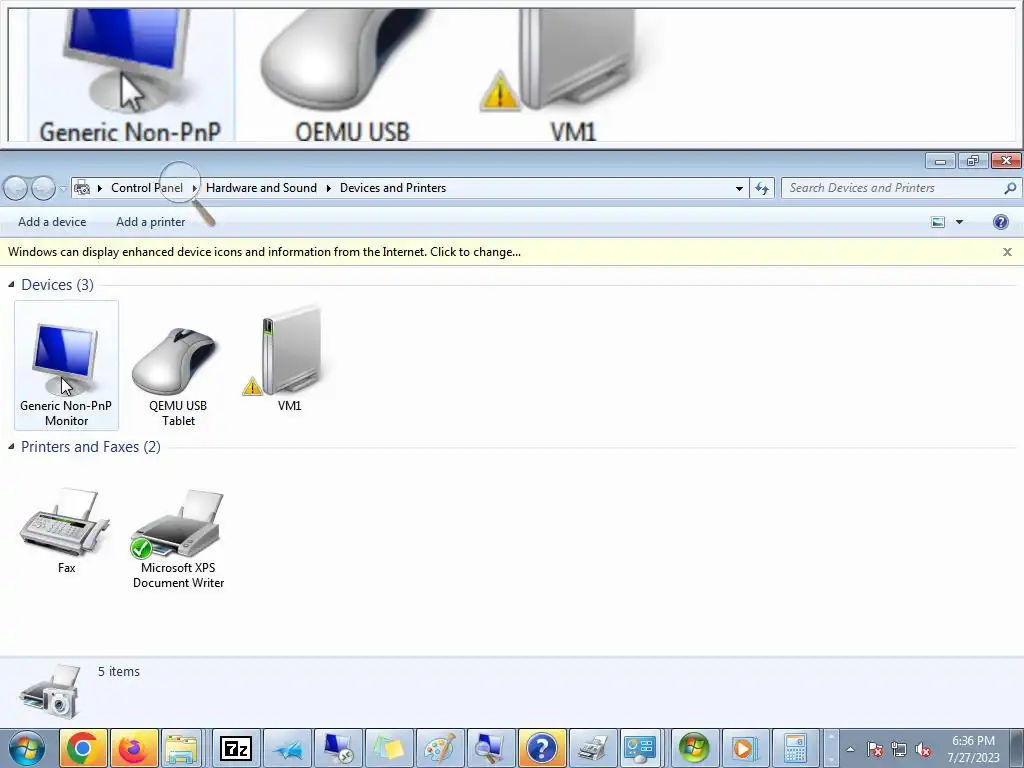The width and height of the screenshot is (1024, 768).
Task: Click the printer and camera details pane icon
Action: pos(51,692)
